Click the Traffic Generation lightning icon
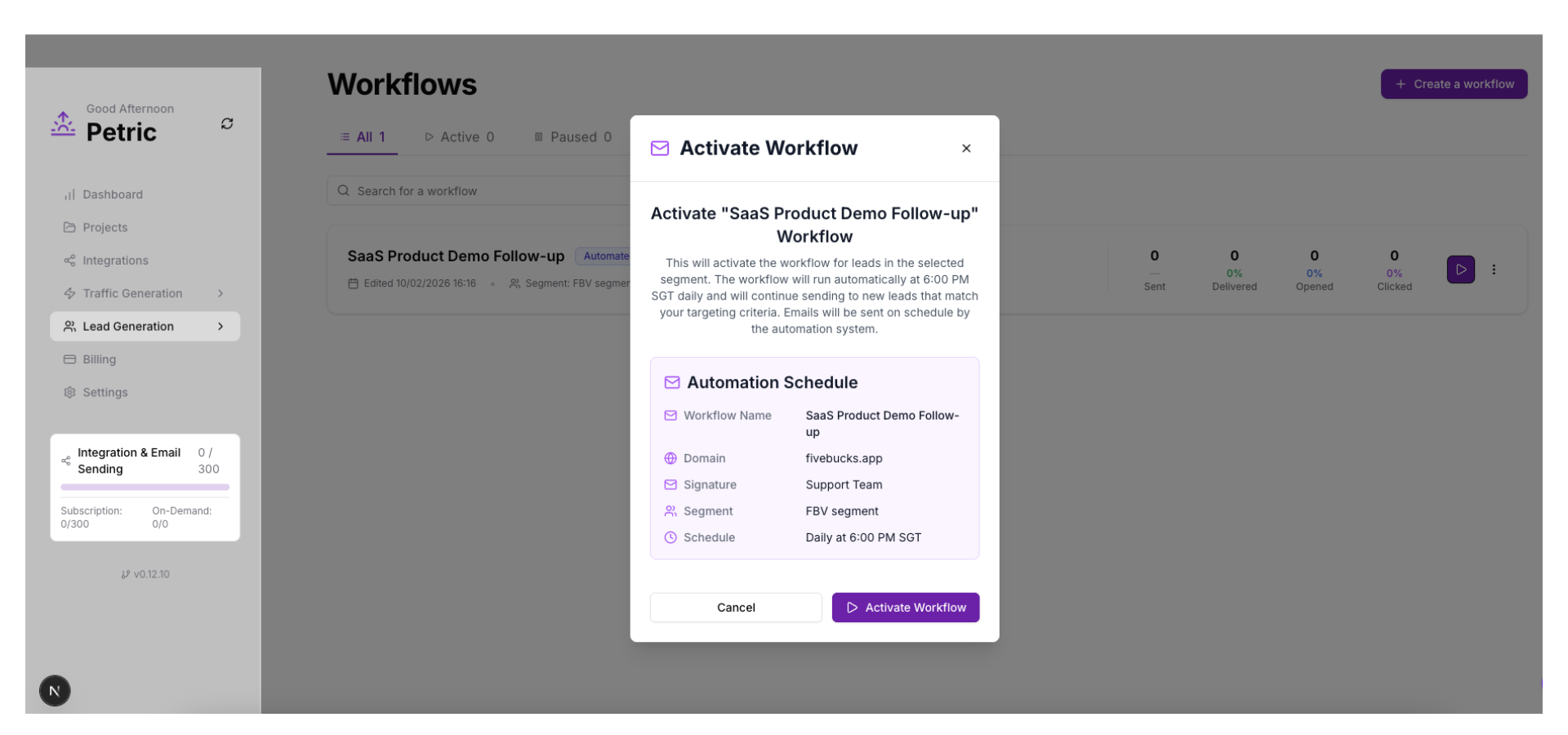Viewport: 1568px width, 735px height. pos(69,293)
